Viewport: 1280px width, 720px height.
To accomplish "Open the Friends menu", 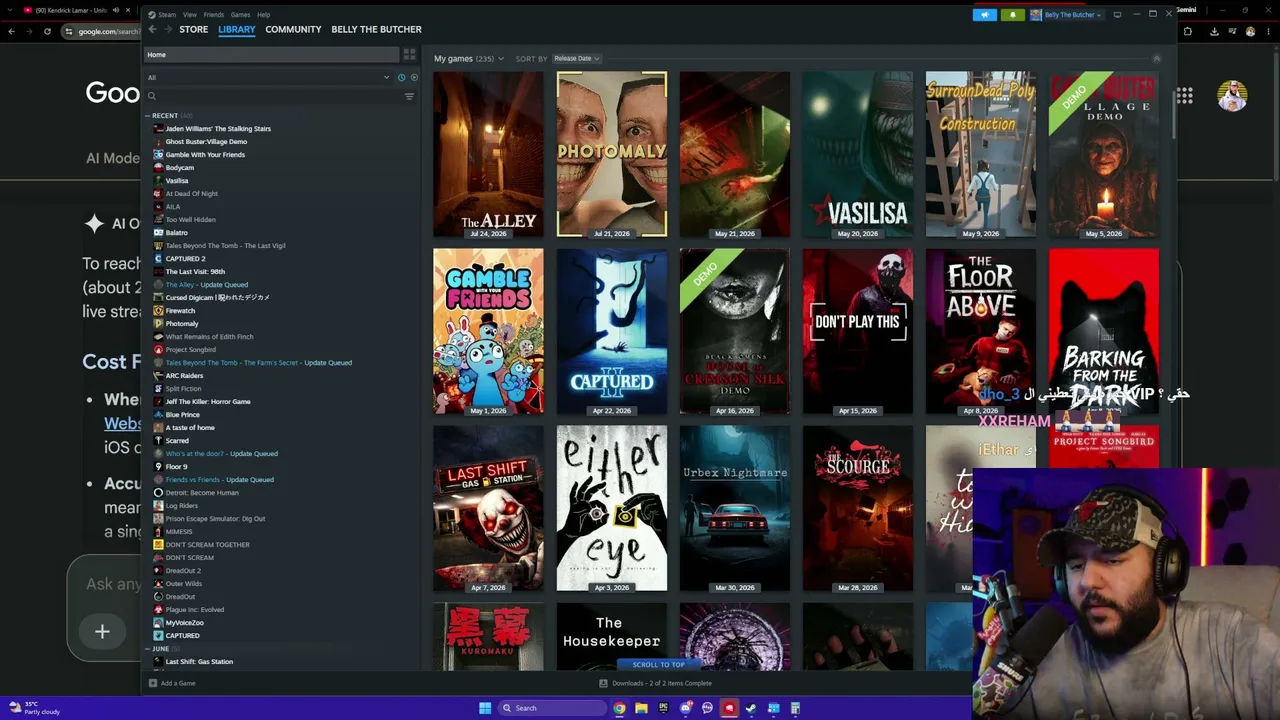I will tap(214, 15).
